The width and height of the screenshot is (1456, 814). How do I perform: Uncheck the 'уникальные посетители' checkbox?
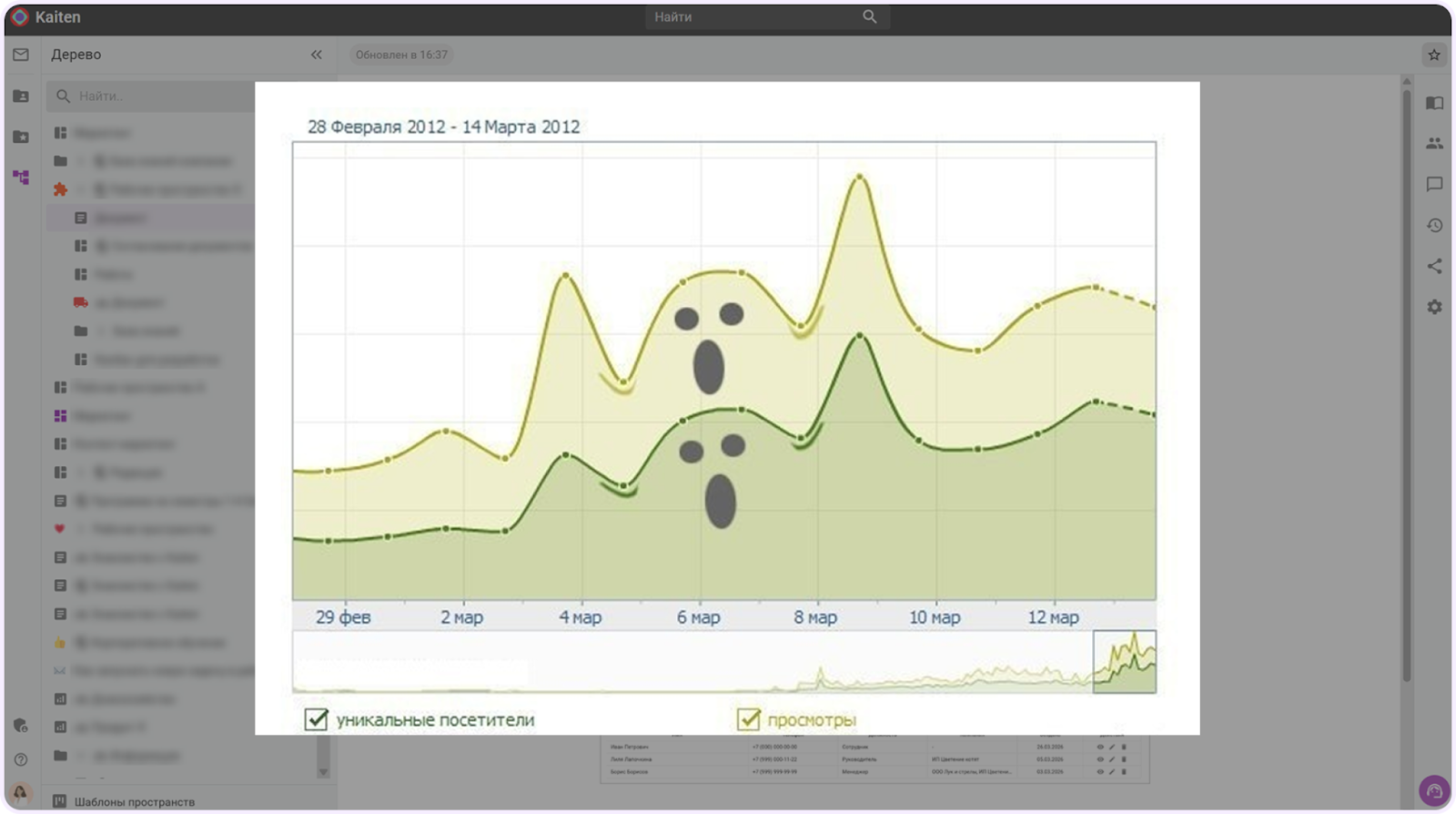pyautogui.click(x=316, y=719)
